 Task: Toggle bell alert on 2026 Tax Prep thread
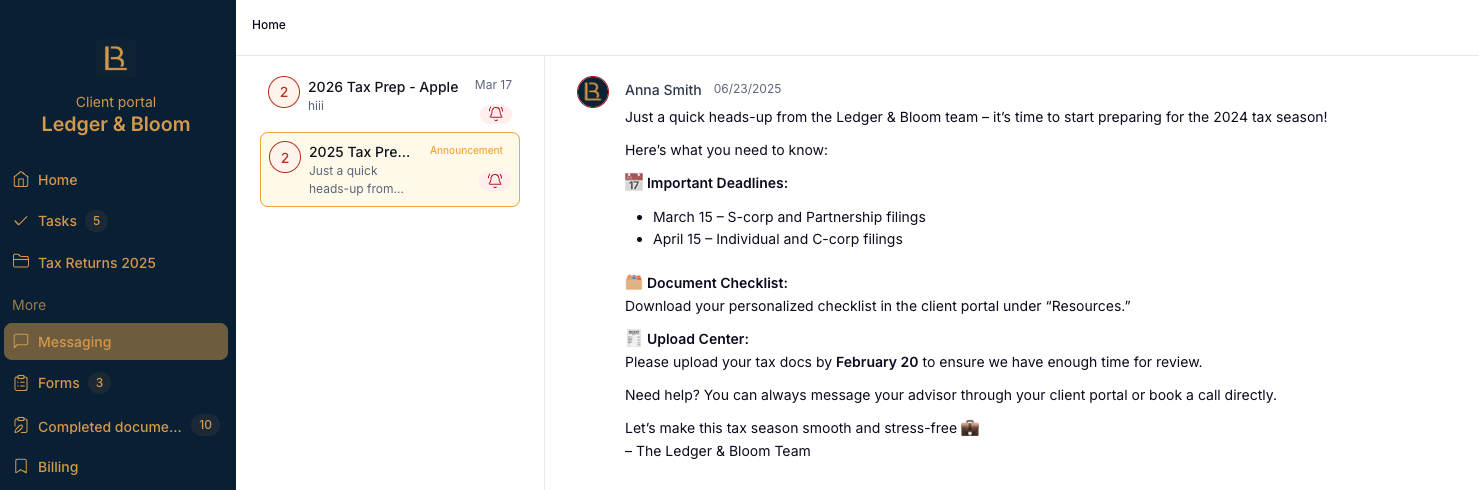[x=496, y=114]
